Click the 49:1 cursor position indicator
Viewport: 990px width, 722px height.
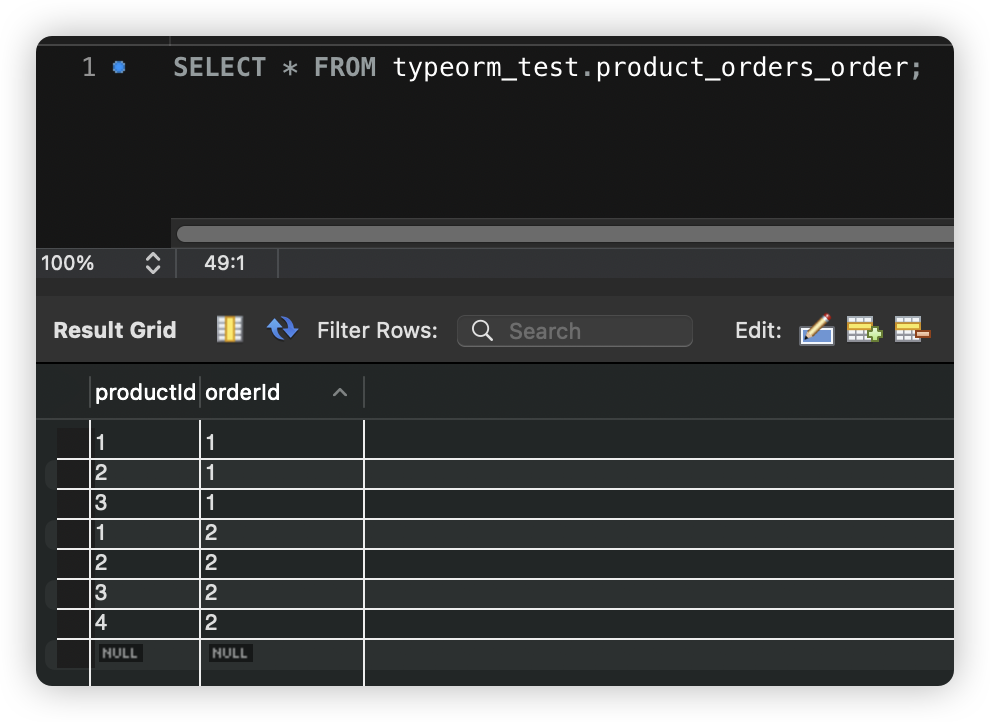[x=225, y=264]
